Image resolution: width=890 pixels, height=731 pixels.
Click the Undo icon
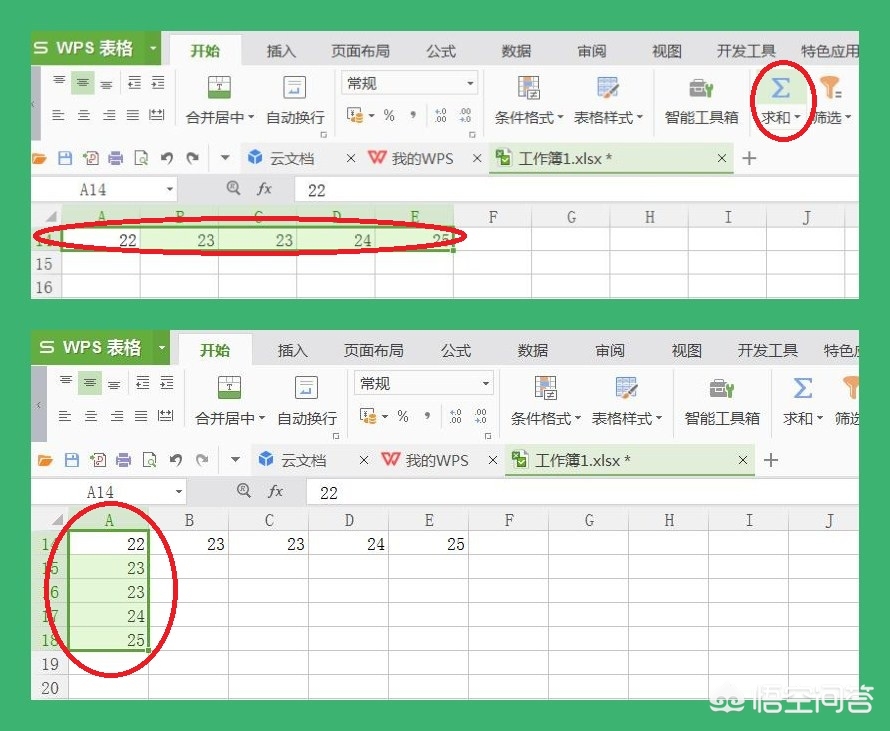[x=165, y=157]
